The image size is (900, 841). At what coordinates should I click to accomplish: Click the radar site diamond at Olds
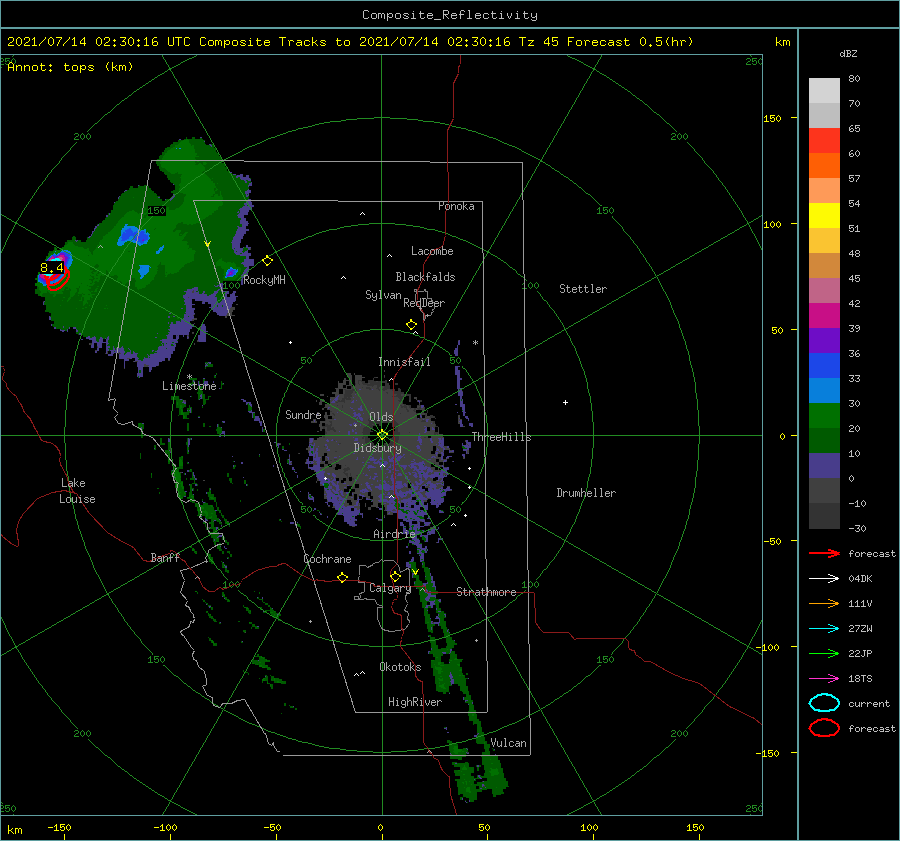pos(382,435)
